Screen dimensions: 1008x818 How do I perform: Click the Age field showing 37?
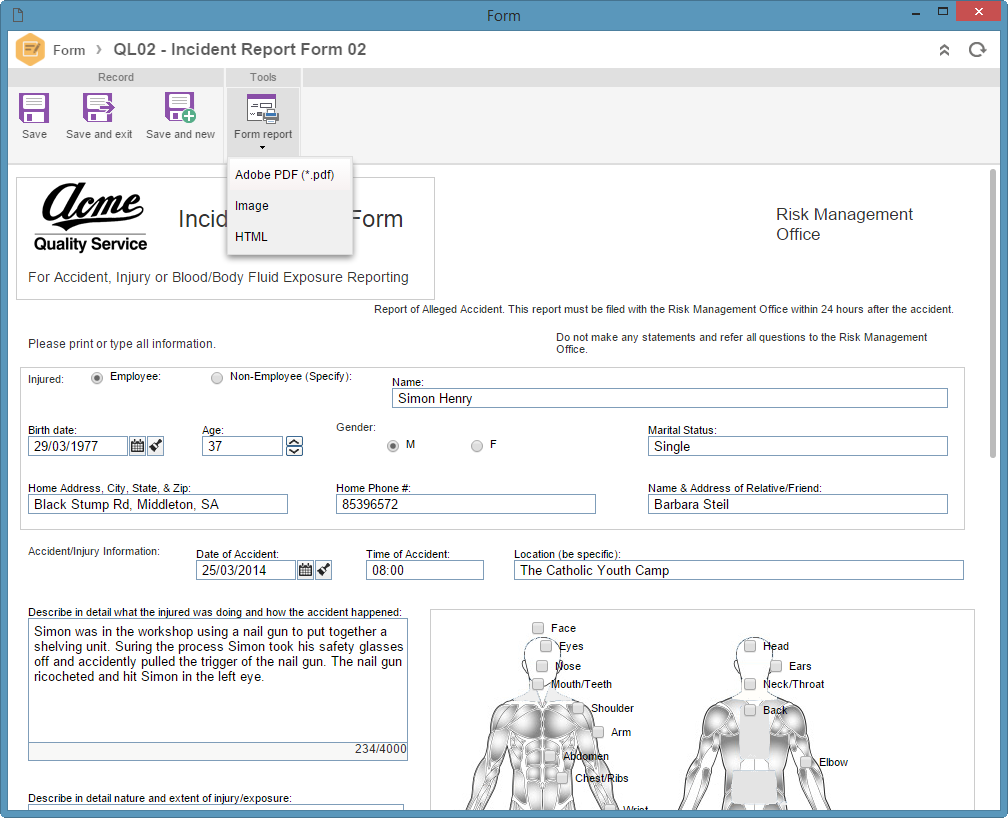[242, 446]
